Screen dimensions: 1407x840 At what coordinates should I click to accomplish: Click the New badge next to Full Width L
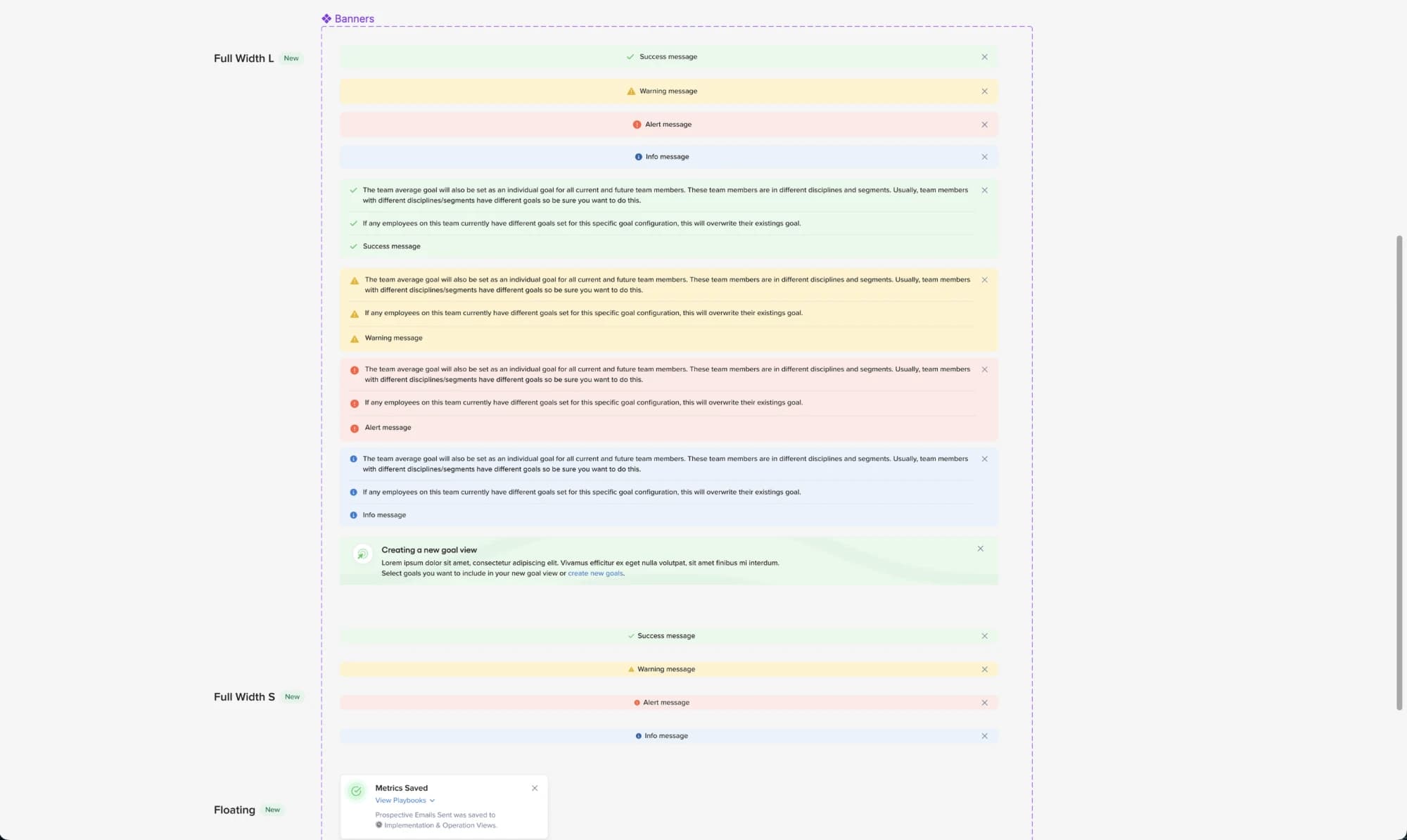point(291,58)
